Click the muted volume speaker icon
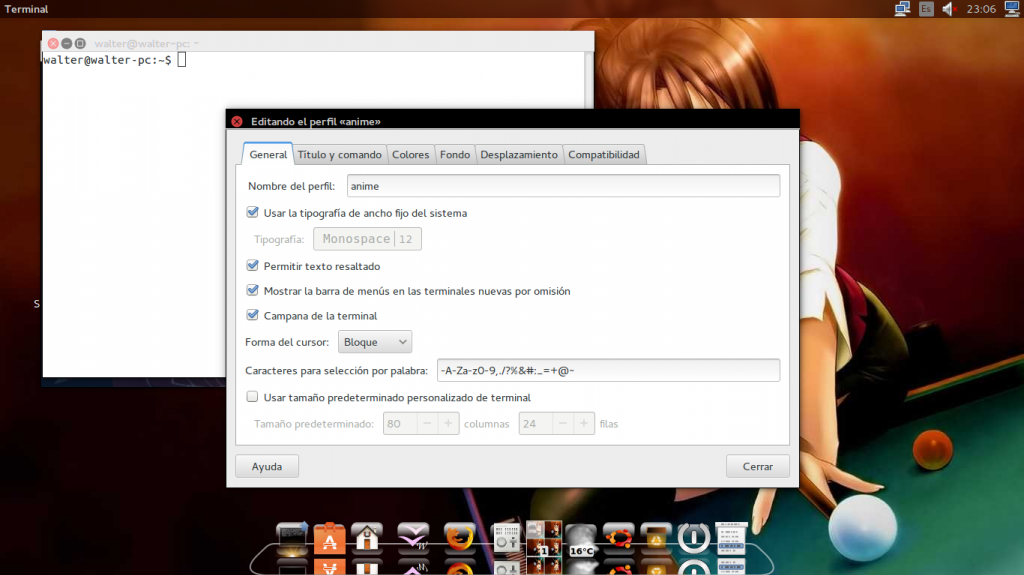 (x=950, y=8)
